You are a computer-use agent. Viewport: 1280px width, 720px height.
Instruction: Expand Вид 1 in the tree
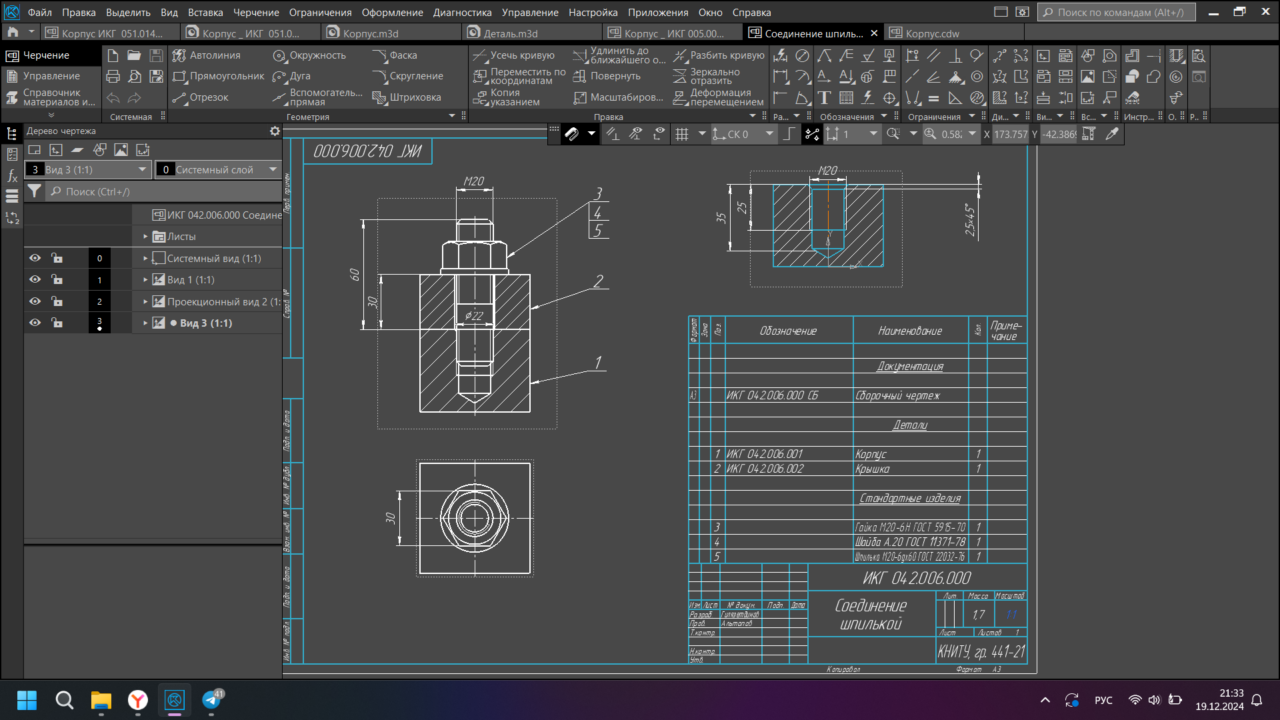pos(145,280)
